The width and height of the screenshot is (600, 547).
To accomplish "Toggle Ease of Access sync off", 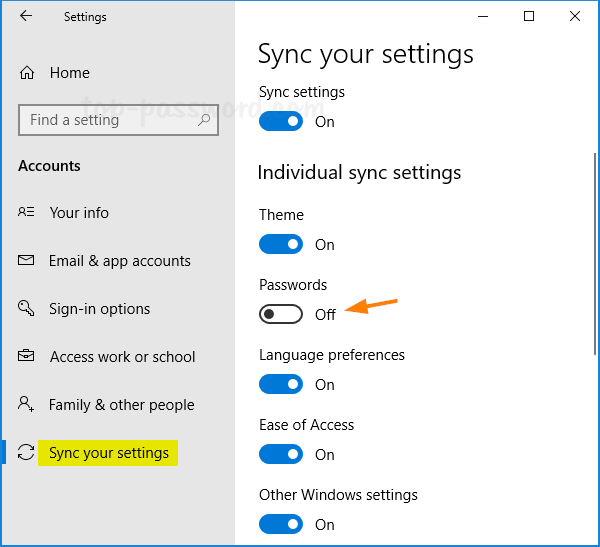I will coord(281,454).
